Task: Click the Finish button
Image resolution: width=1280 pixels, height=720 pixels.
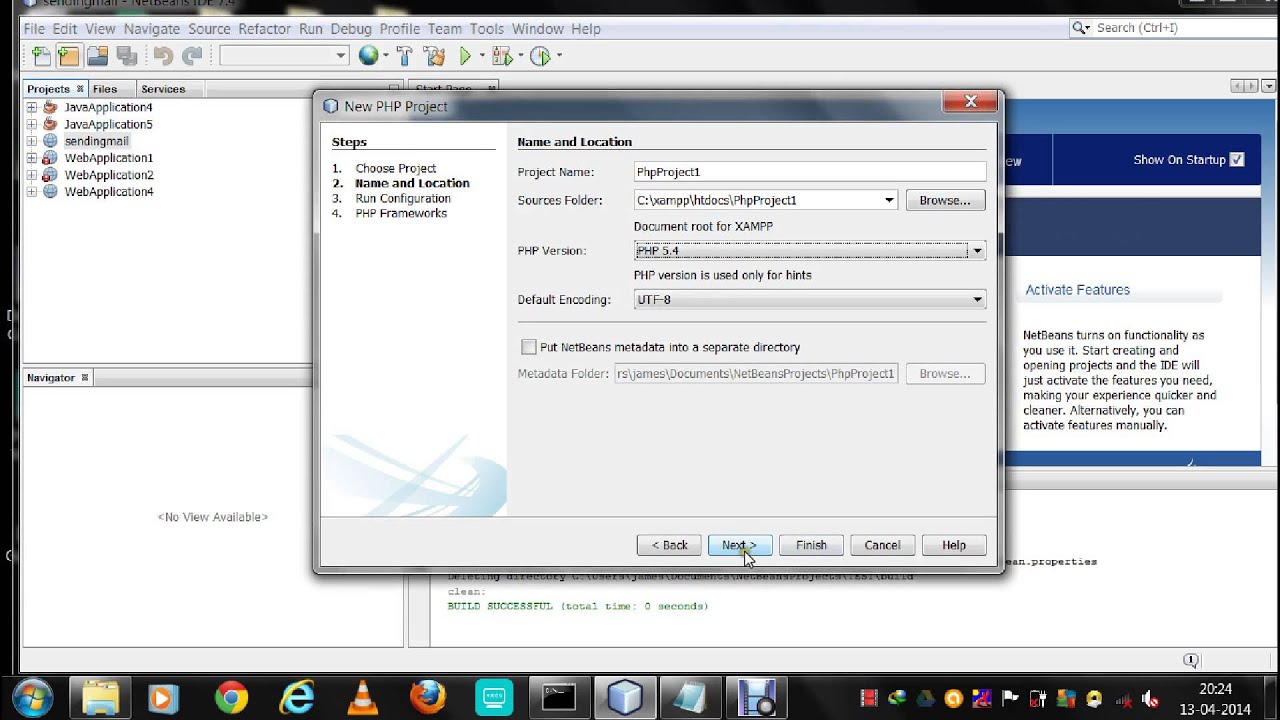Action: [811, 545]
